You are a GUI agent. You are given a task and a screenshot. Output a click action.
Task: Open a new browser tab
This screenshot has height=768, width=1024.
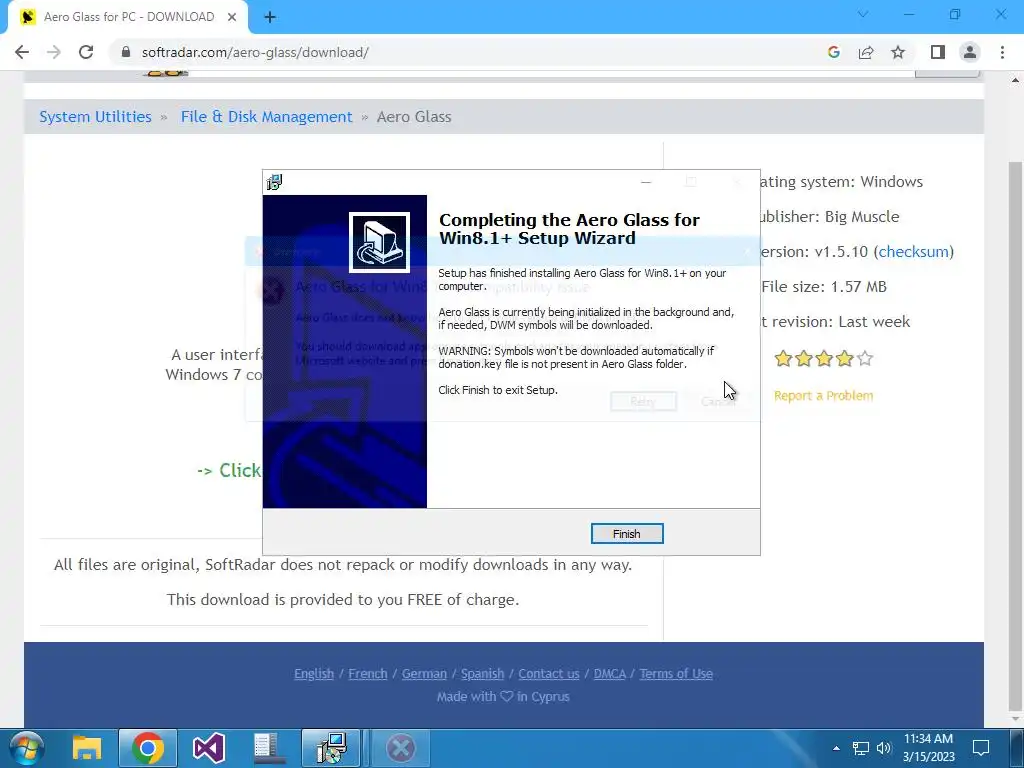(270, 17)
